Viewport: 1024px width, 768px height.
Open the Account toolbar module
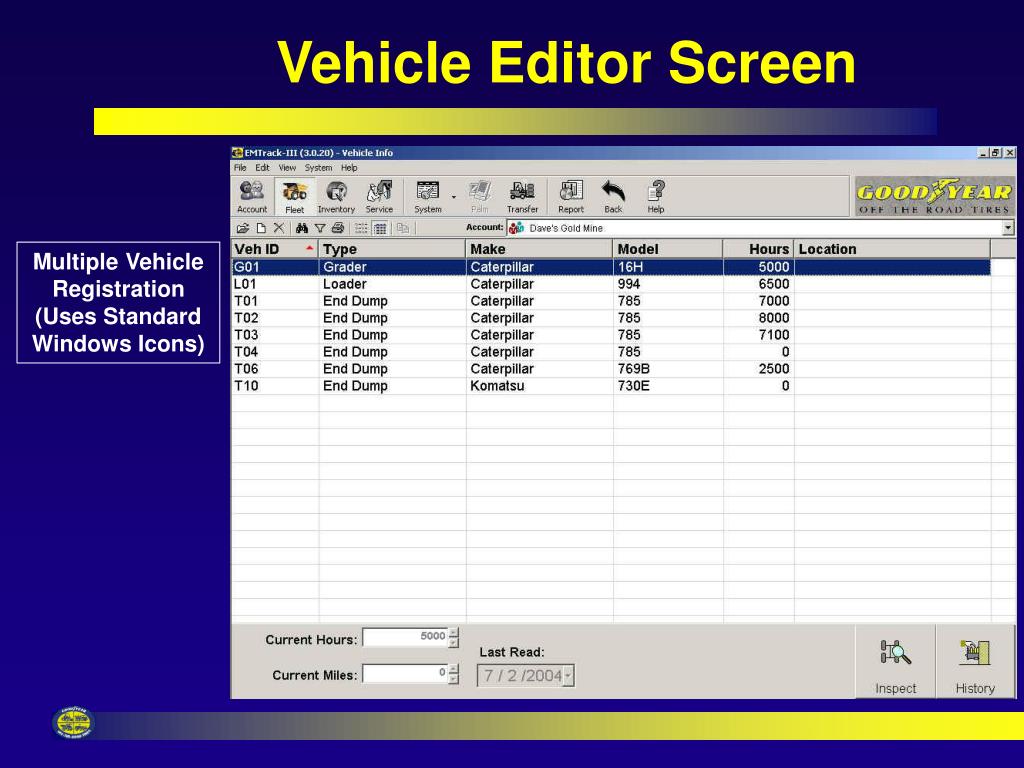(252, 197)
